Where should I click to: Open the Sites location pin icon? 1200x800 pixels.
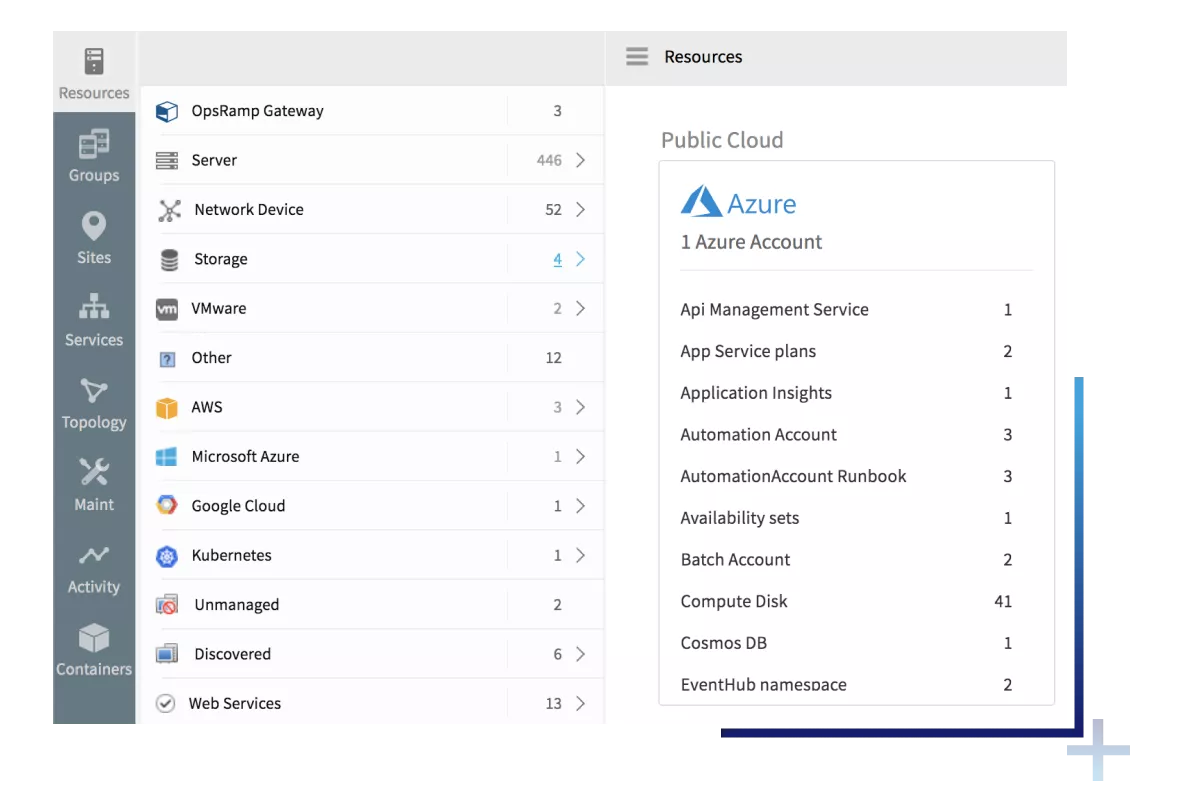tap(94, 226)
